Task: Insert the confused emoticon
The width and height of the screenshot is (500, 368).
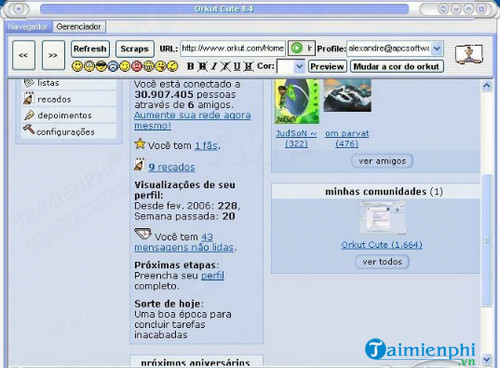Action: (x=172, y=66)
